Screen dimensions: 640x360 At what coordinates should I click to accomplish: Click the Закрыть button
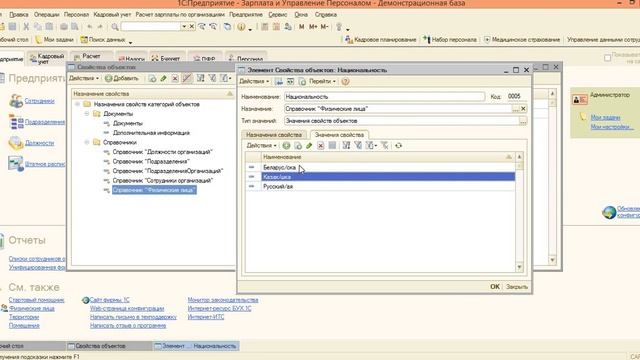point(517,287)
